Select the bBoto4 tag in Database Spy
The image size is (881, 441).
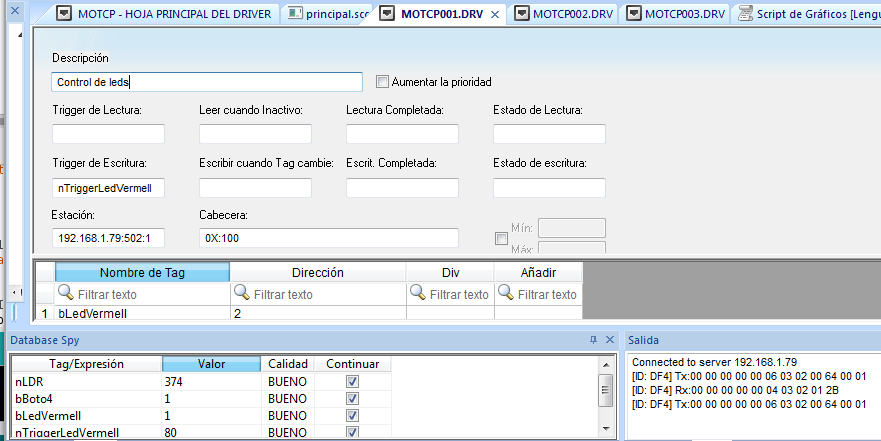(86, 398)
